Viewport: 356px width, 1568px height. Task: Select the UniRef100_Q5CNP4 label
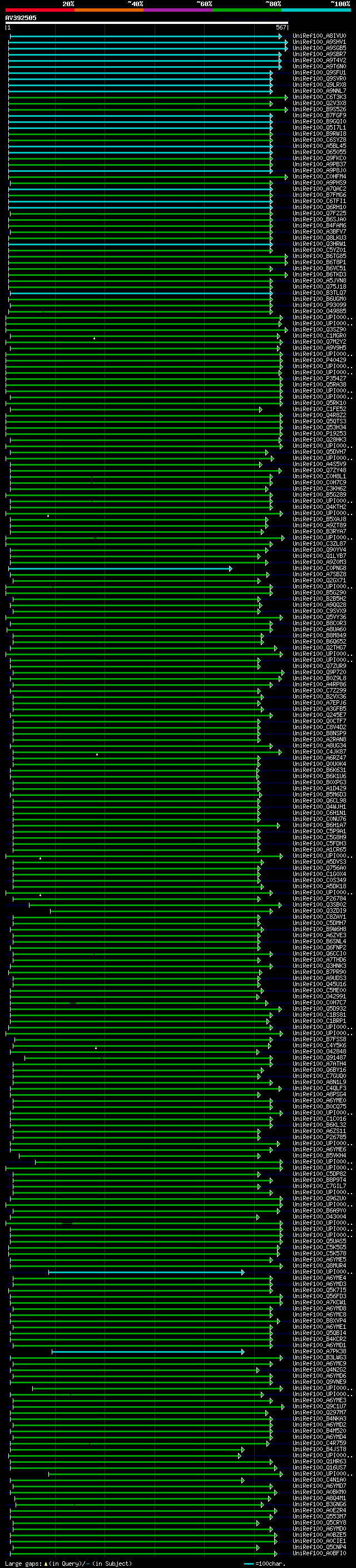(x=319, y=1547)
